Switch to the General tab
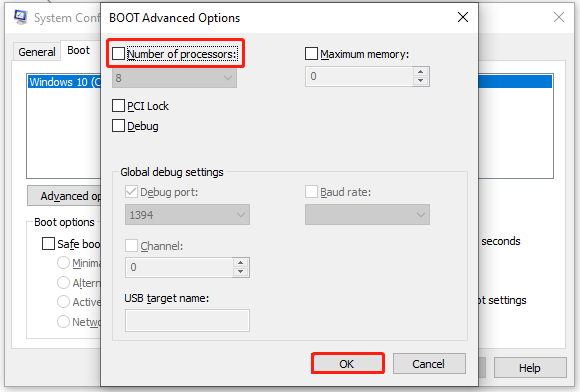The image size is (580, 392). (x=37, y=52)
